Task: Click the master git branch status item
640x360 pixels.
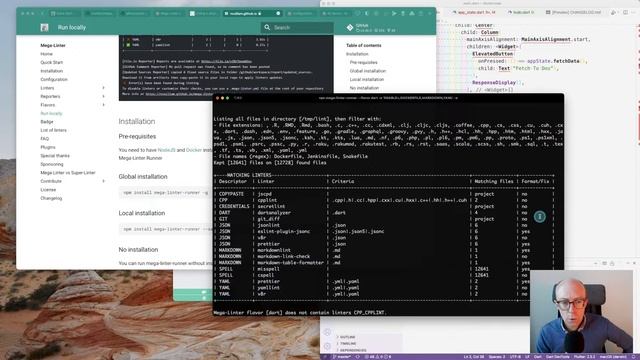Action: pos(341,357)
